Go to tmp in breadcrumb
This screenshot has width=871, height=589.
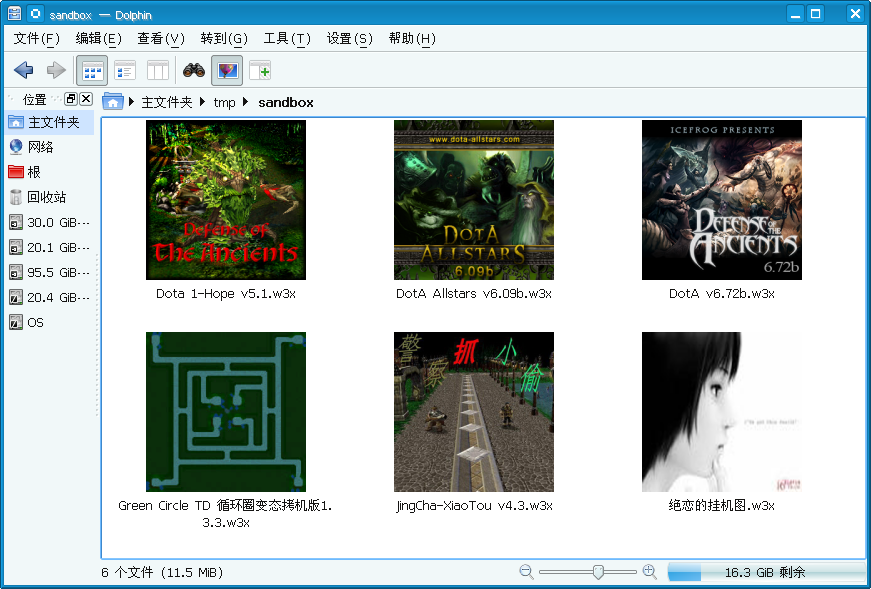(x=224, y=102)
